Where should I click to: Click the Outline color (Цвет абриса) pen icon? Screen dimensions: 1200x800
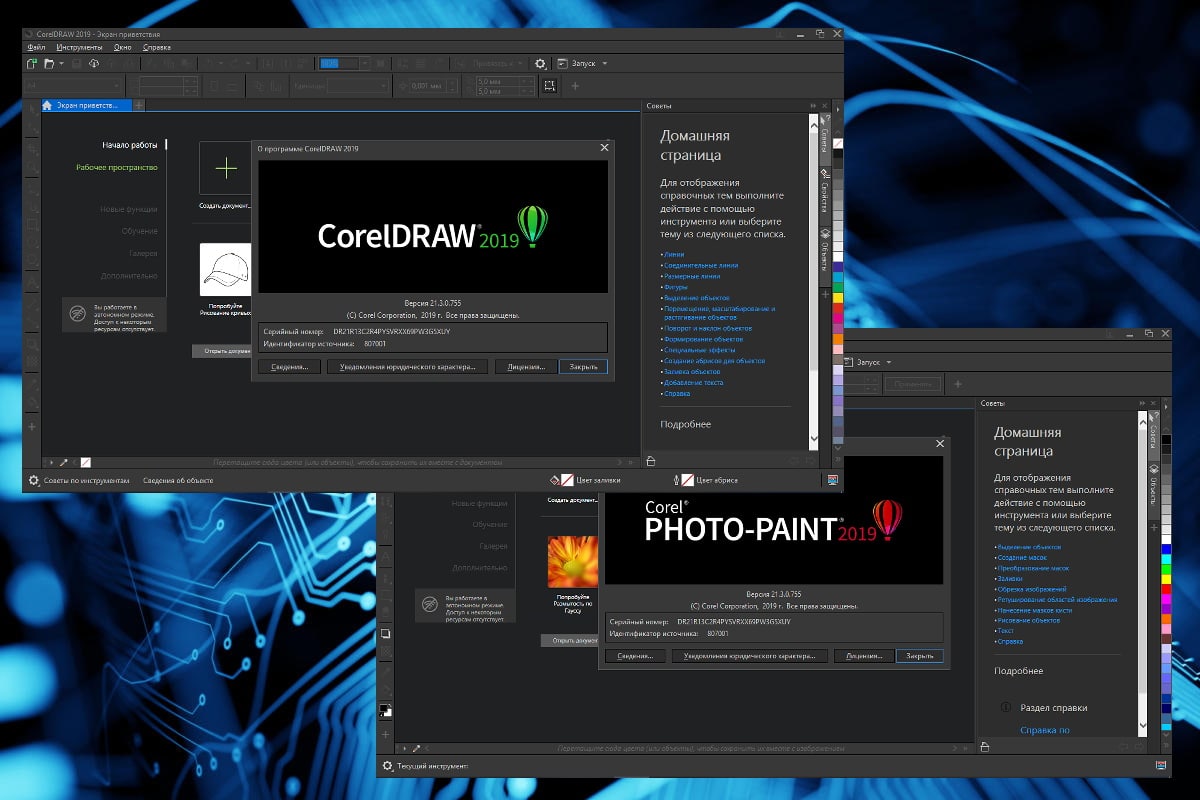click(677, 480)
